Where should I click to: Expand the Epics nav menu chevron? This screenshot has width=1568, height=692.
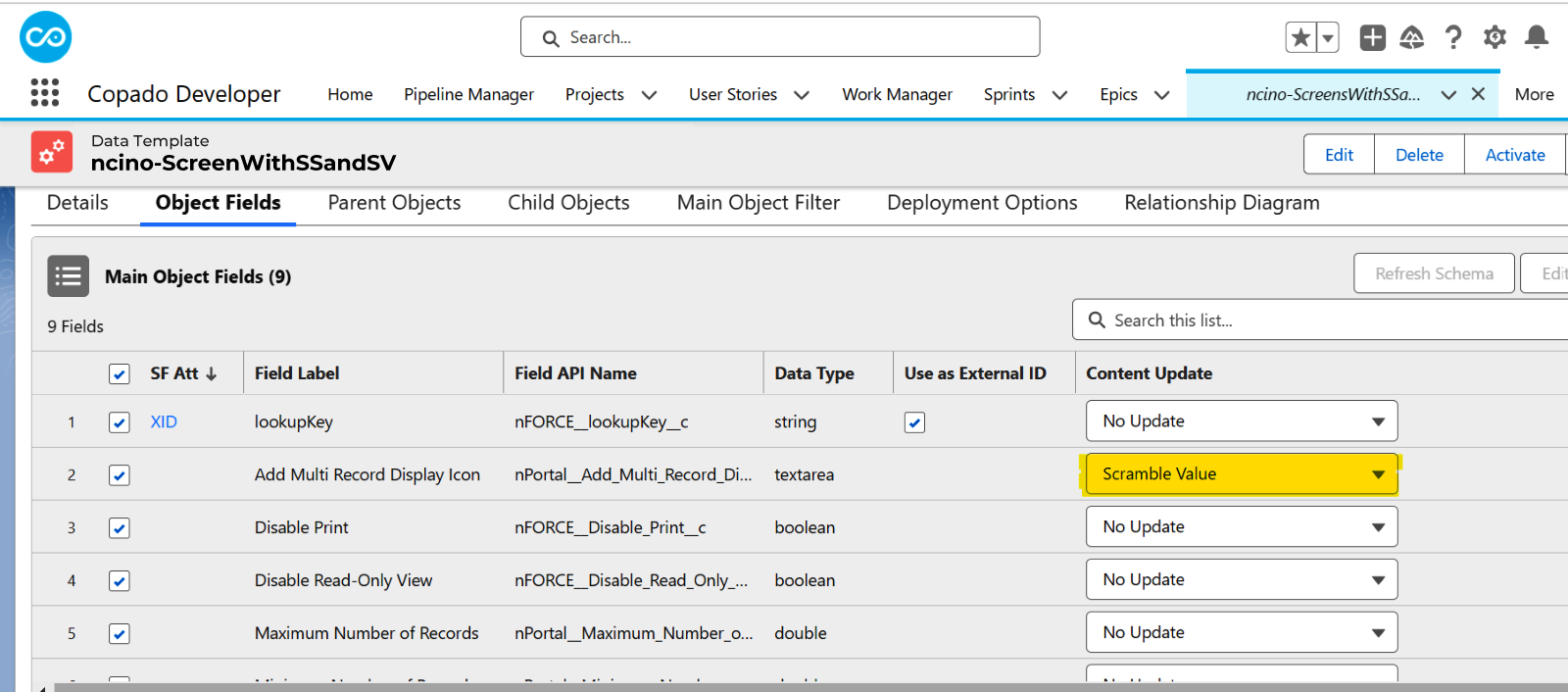click(x=1162, y=95)
